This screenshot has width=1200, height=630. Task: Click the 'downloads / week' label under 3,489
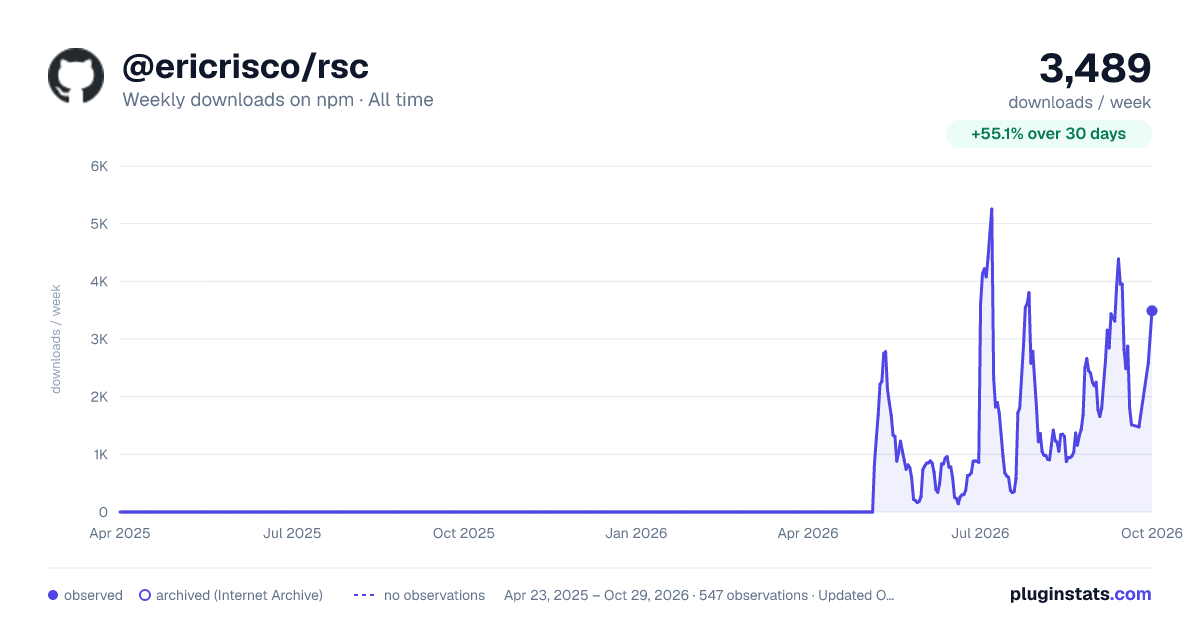pyautogui.click(x=1080, y=102)
